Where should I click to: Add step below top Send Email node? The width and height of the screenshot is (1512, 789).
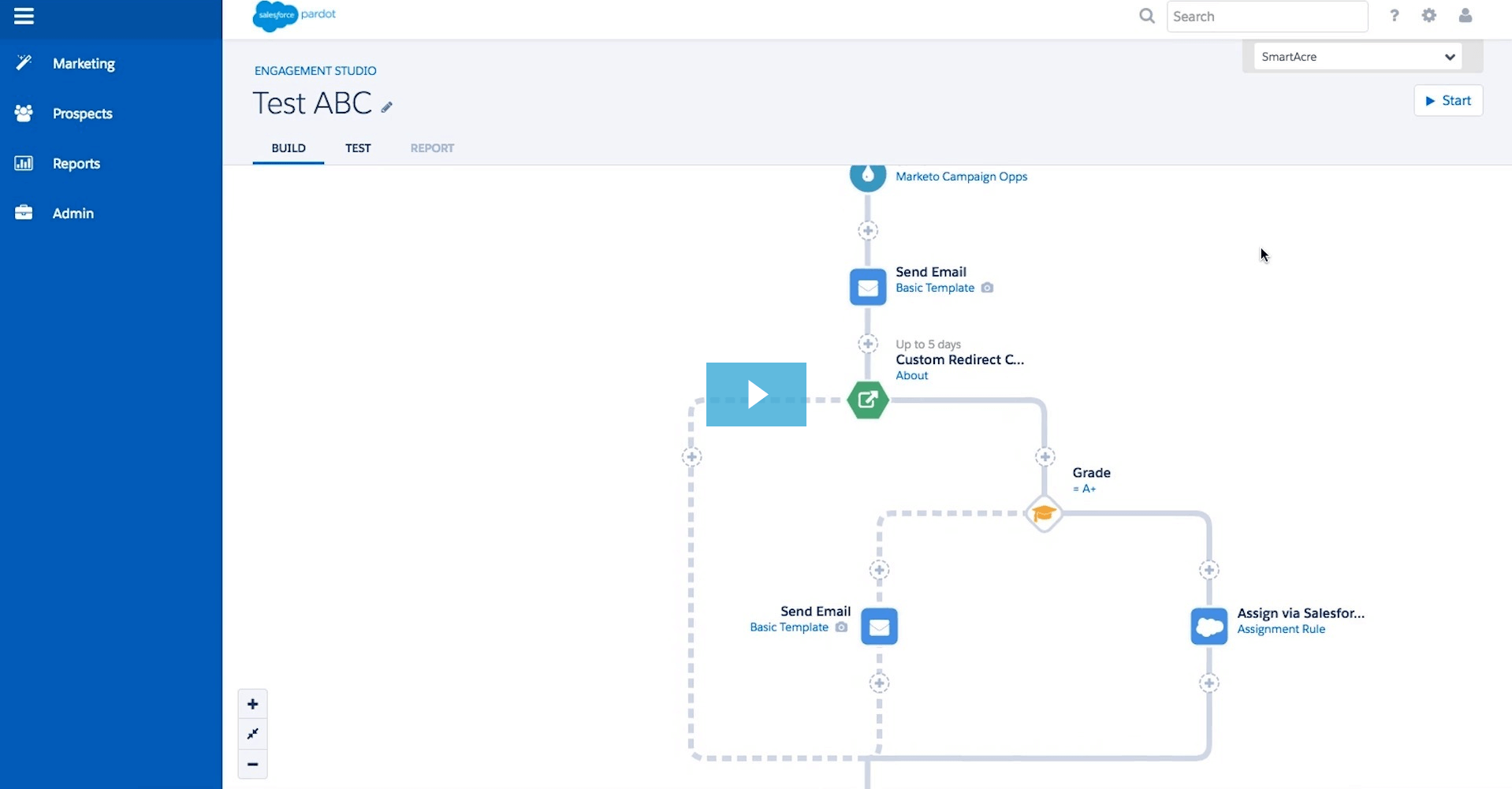[868, 344]
